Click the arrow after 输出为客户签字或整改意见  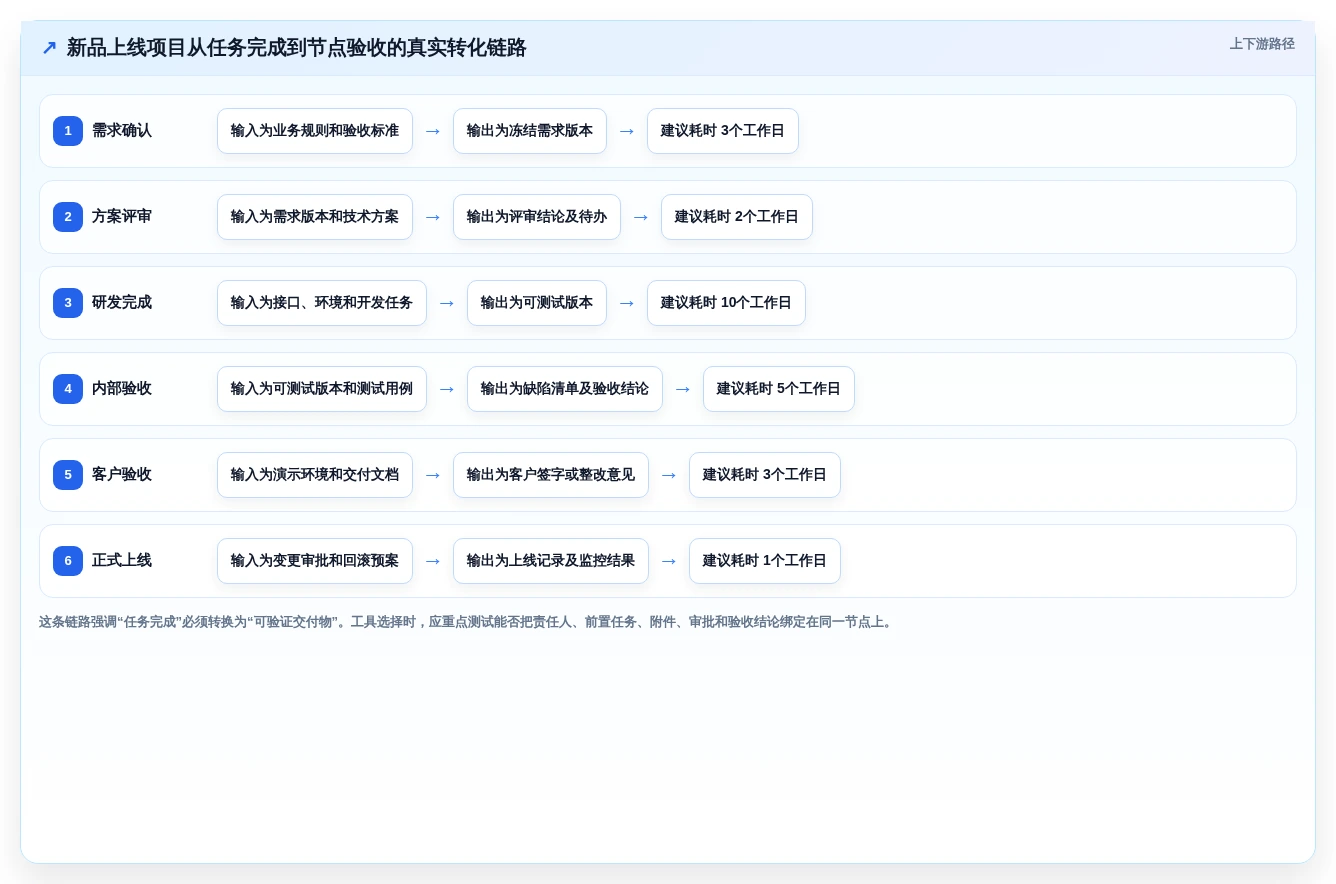coord(669,475)
